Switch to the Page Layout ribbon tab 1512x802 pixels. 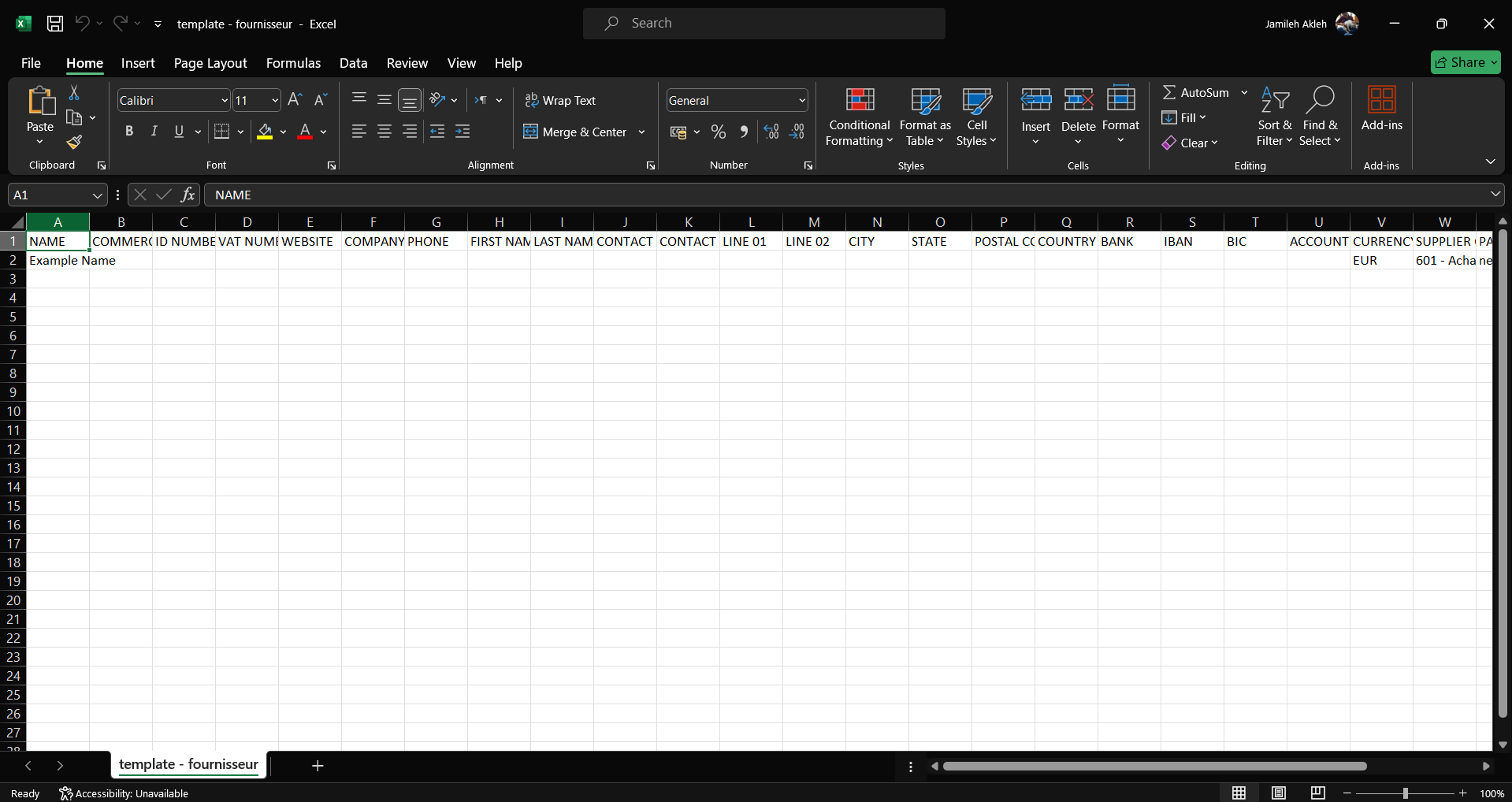[210, 63]
